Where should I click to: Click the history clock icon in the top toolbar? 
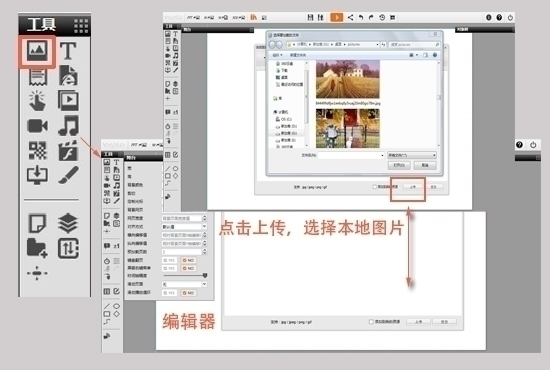pos(382,17)
